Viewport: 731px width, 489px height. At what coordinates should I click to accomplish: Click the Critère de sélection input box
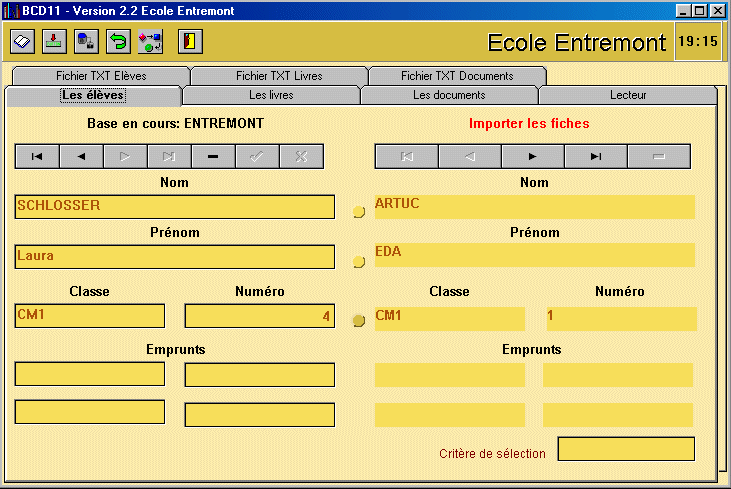[x=625, y=449]
